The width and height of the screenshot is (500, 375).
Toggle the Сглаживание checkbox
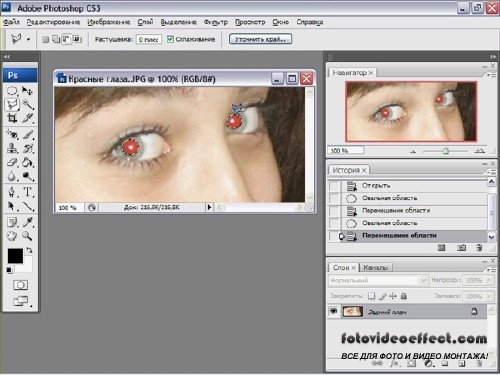click(170, 39)
